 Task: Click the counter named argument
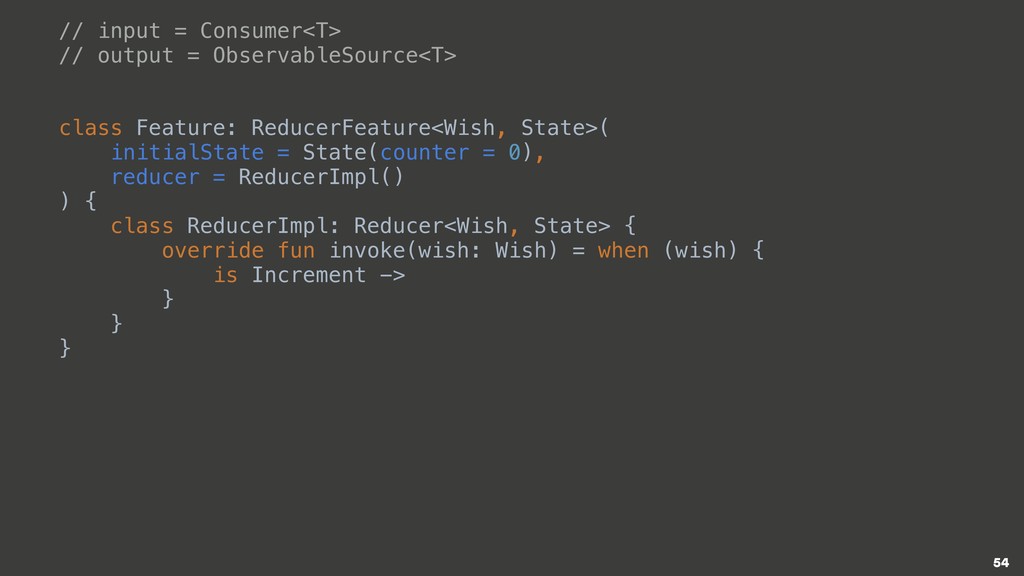pos(424,152)
